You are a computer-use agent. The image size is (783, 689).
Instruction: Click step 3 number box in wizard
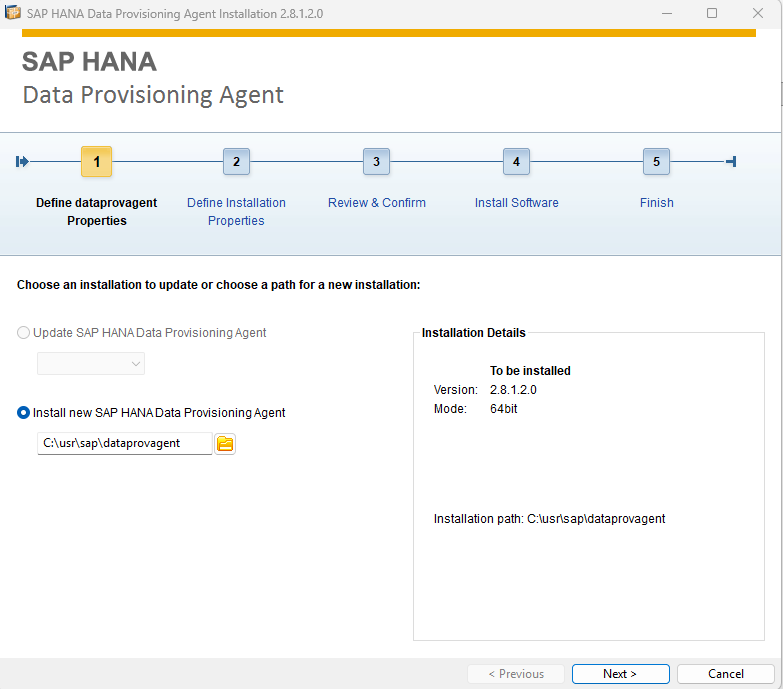[376, 161]
